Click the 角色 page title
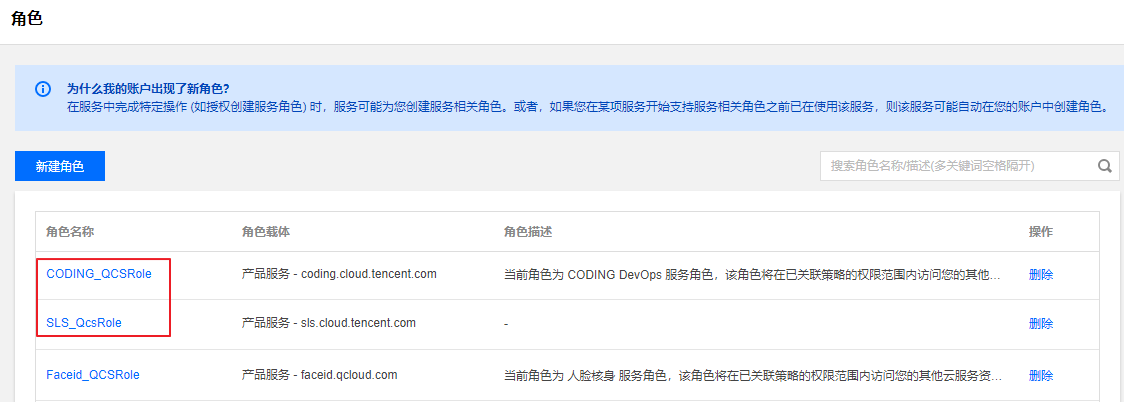 click(27, 19)
